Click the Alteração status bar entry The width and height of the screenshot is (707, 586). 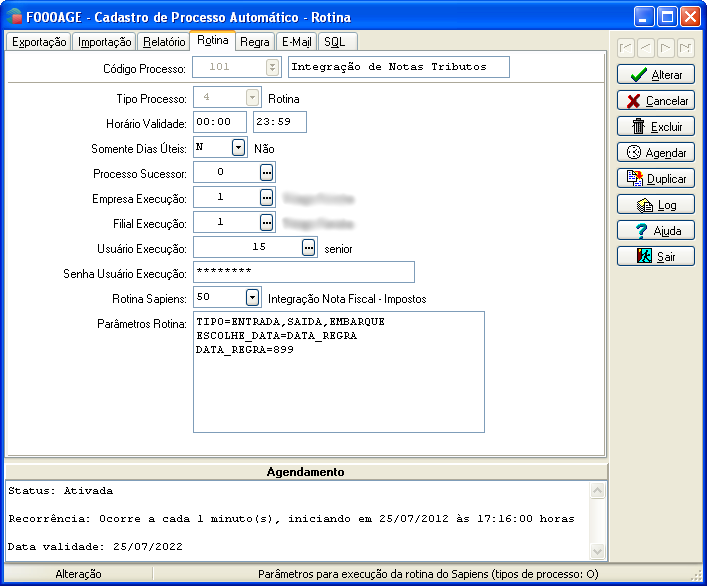tap(78, 574)
